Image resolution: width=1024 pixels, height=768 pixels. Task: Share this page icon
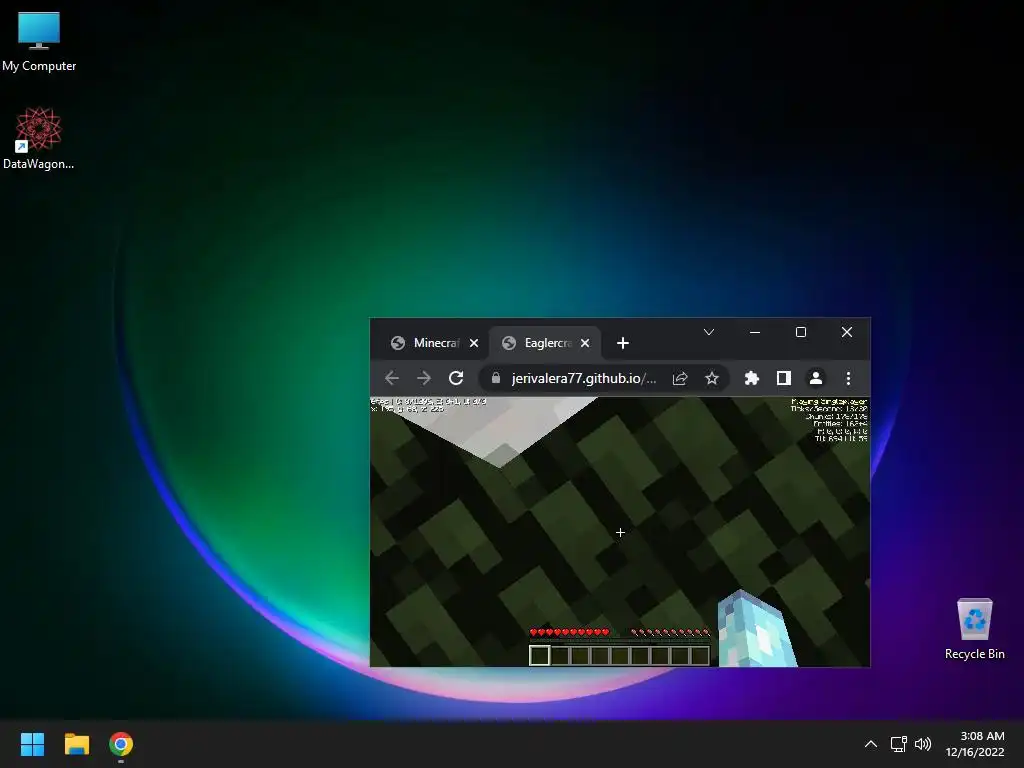point(680,378)
